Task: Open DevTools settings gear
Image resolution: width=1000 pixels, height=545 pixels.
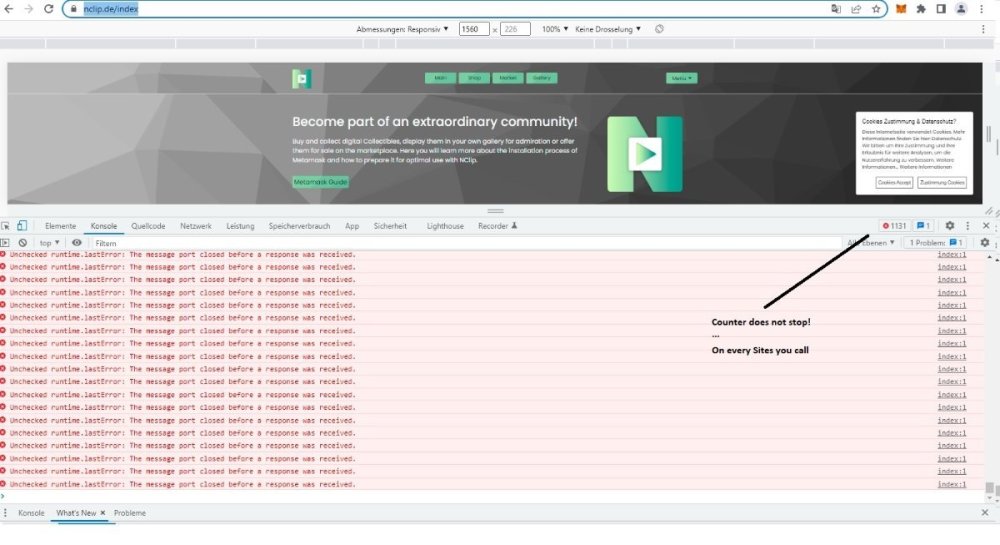Action: (x=950, y=226)
